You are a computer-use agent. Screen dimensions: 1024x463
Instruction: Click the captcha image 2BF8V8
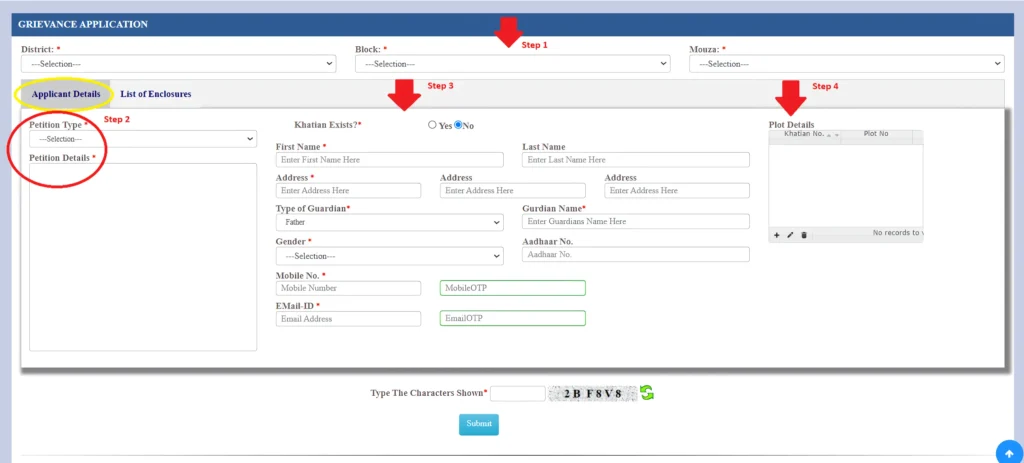(592, 393)
